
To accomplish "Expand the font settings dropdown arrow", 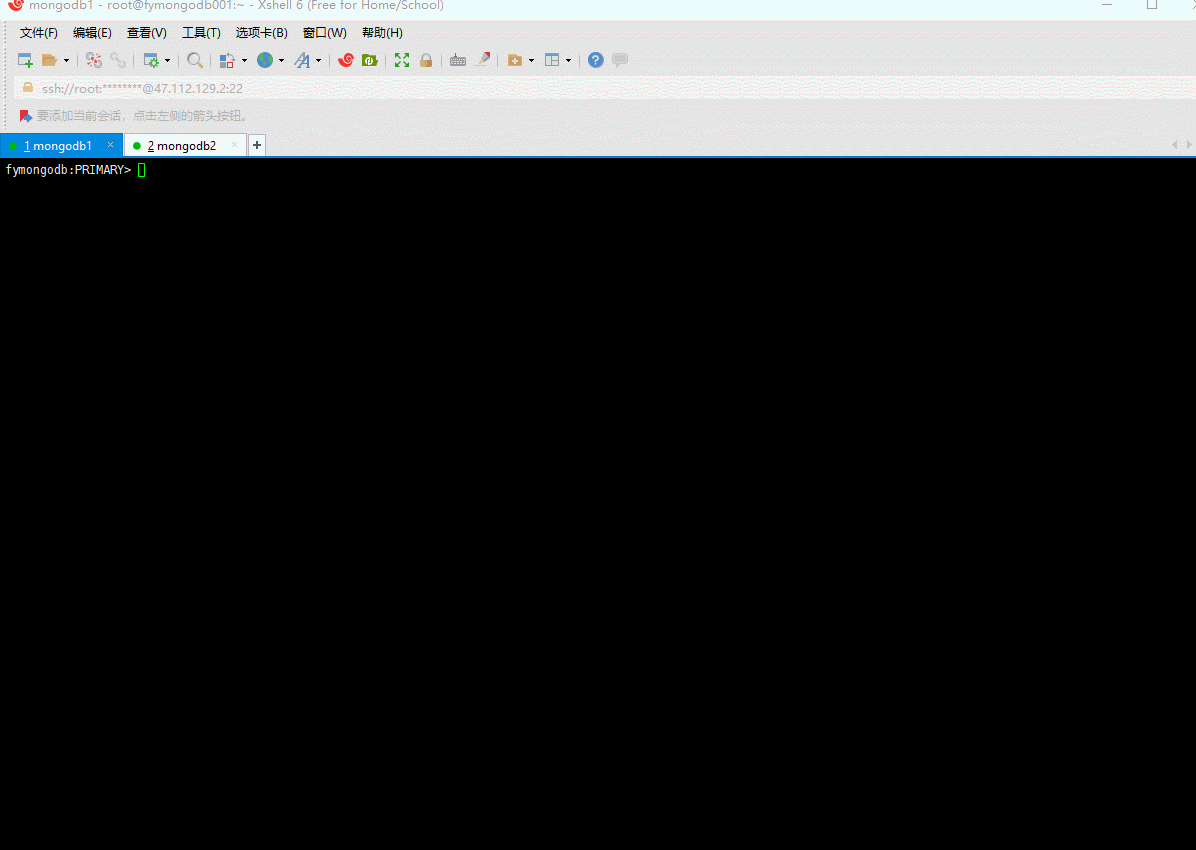I will click(319, 60).
